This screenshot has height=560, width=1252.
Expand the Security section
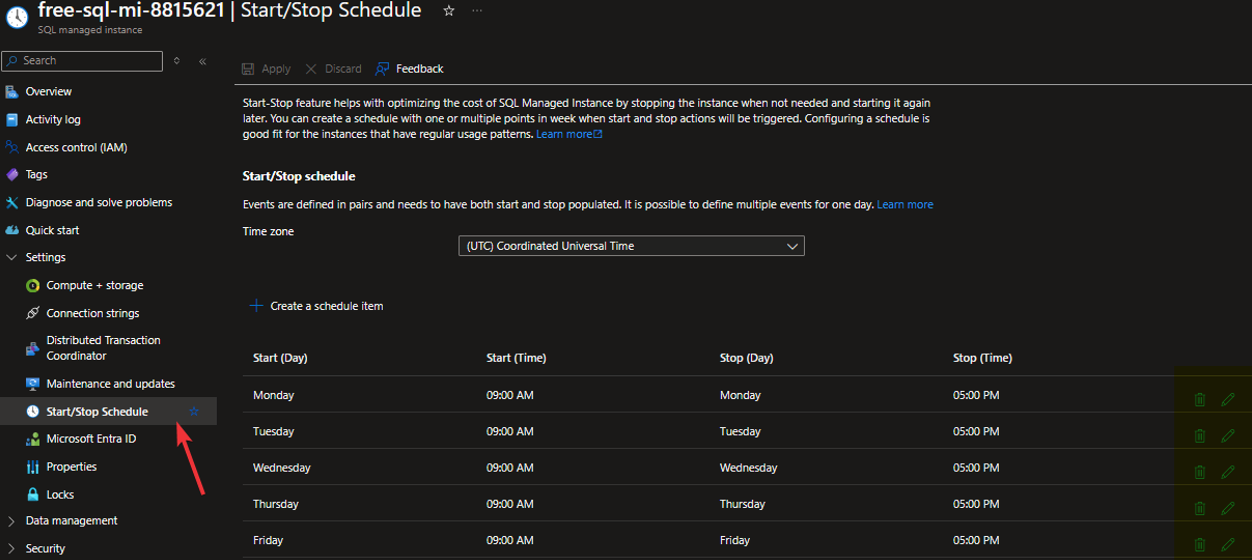click(x=12, y=548)
